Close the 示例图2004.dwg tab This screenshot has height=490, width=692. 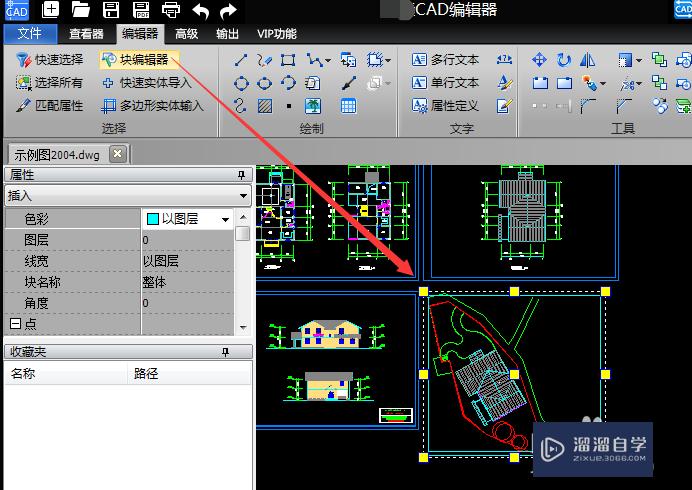pos(117,154)
